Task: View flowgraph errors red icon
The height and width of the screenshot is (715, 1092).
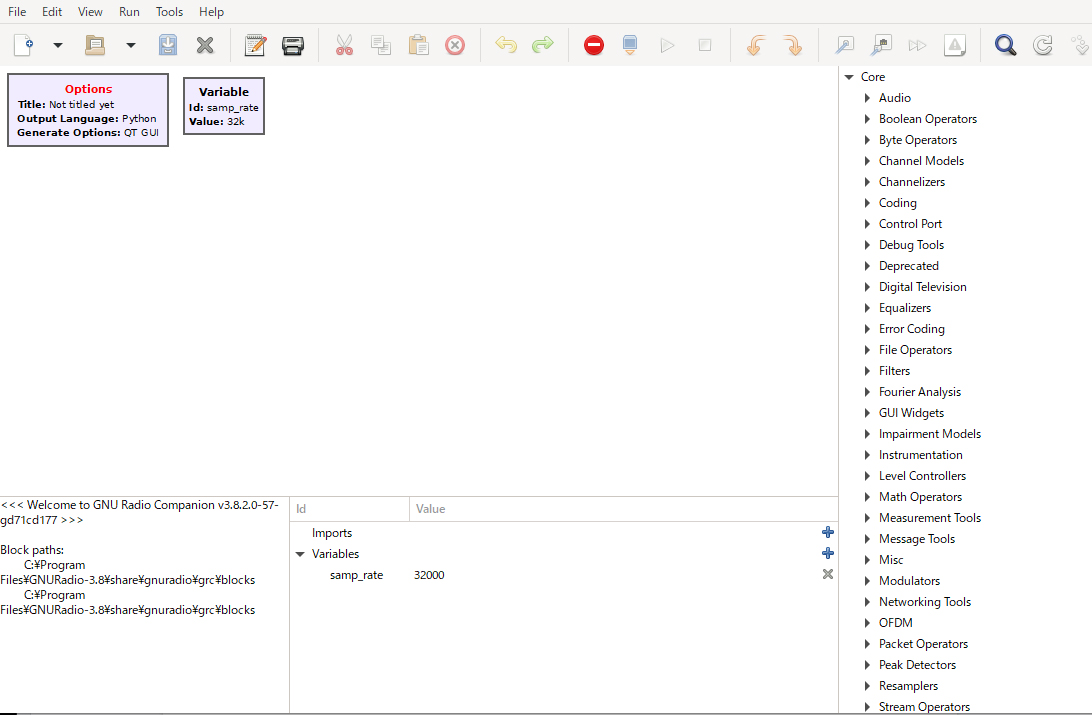Action: click(594, 45)
